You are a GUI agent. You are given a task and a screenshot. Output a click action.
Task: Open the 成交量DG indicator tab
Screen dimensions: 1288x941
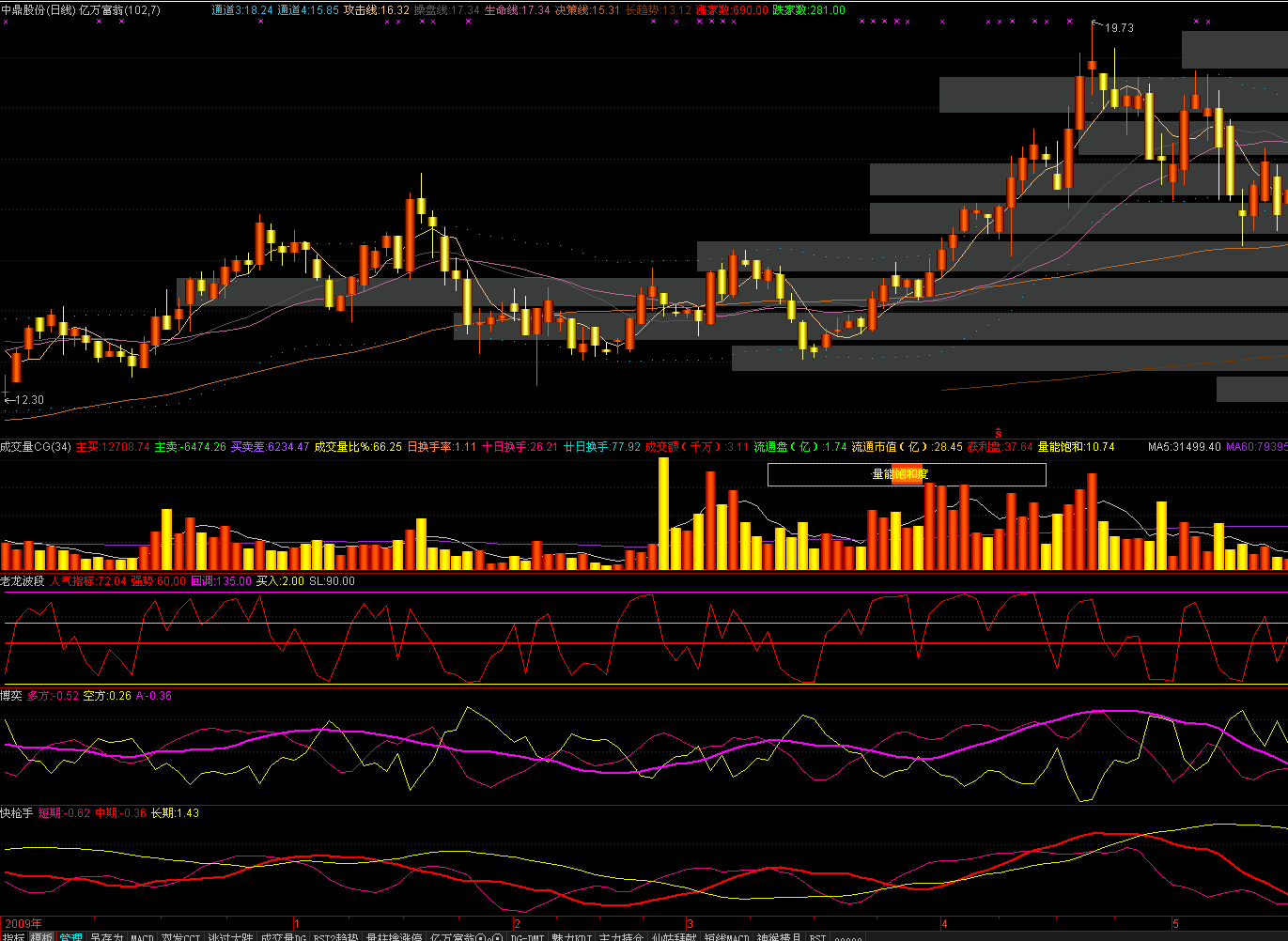[x=284, y=936]
